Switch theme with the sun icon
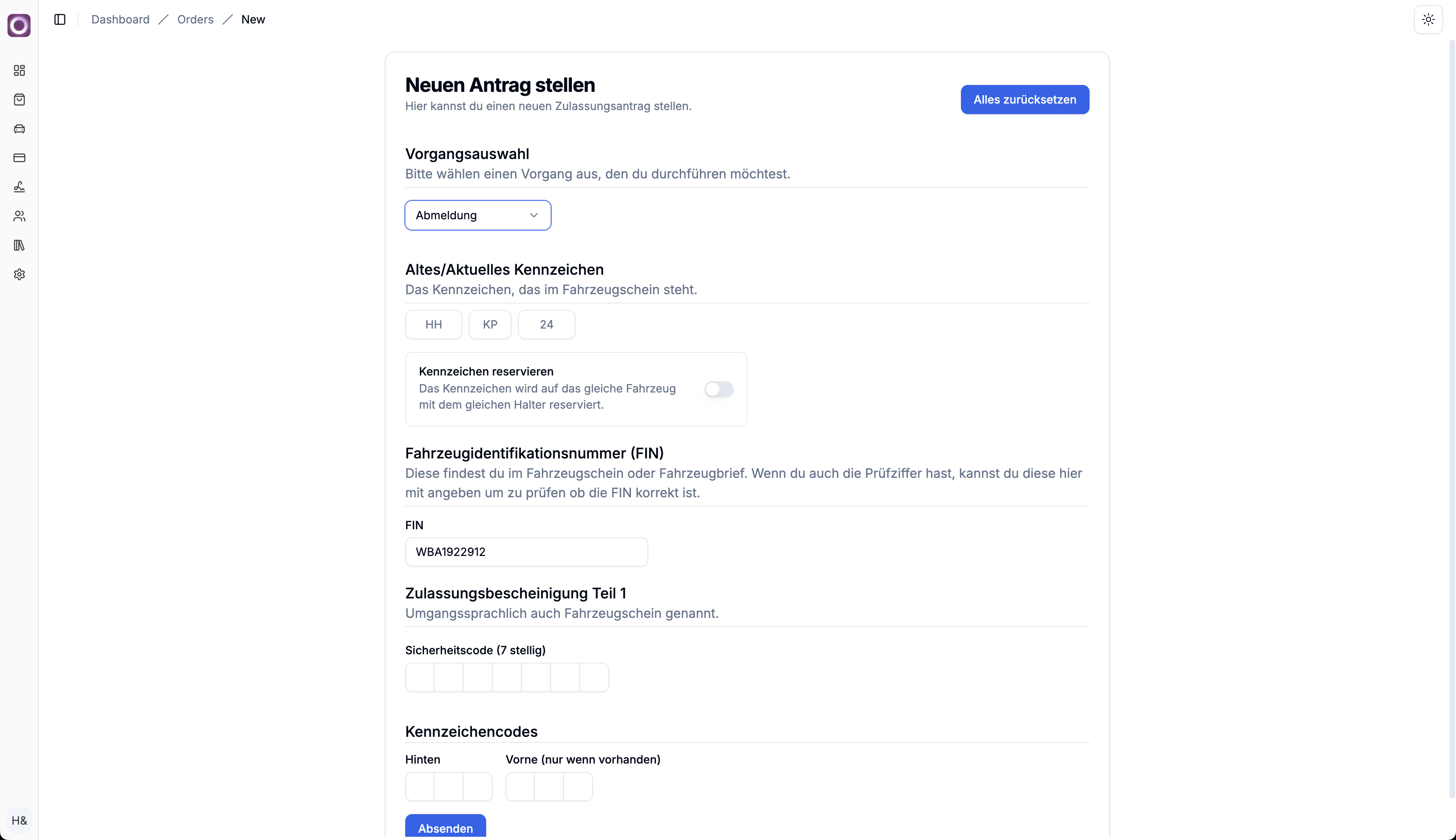The width and height of the screenshot is (1456, 840). pos(1428,19)
